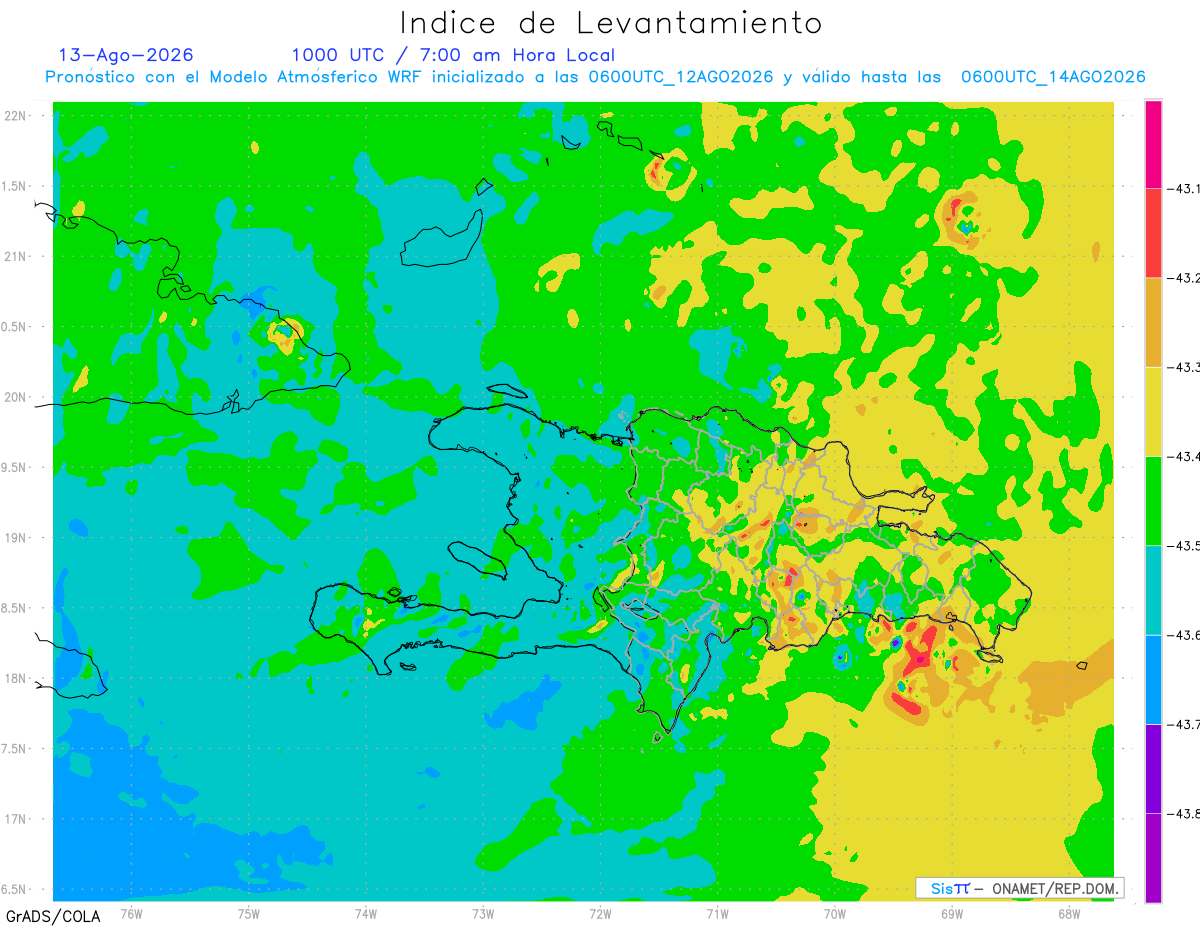Select the '71W' longitude label
The width and height of the screenshot is (1200, 927).
coord(717,913)
